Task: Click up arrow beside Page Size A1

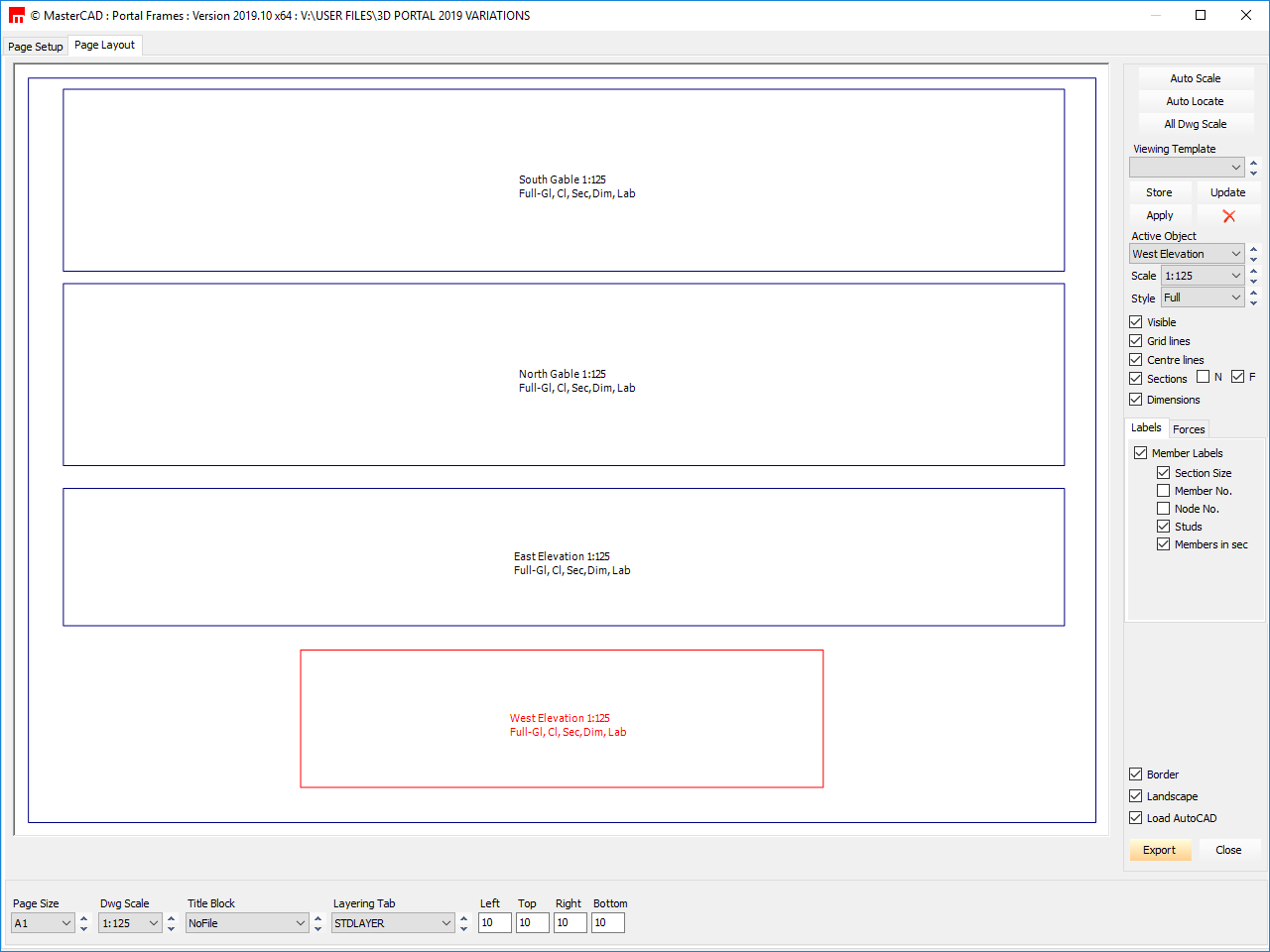Action: click(83, 918)
